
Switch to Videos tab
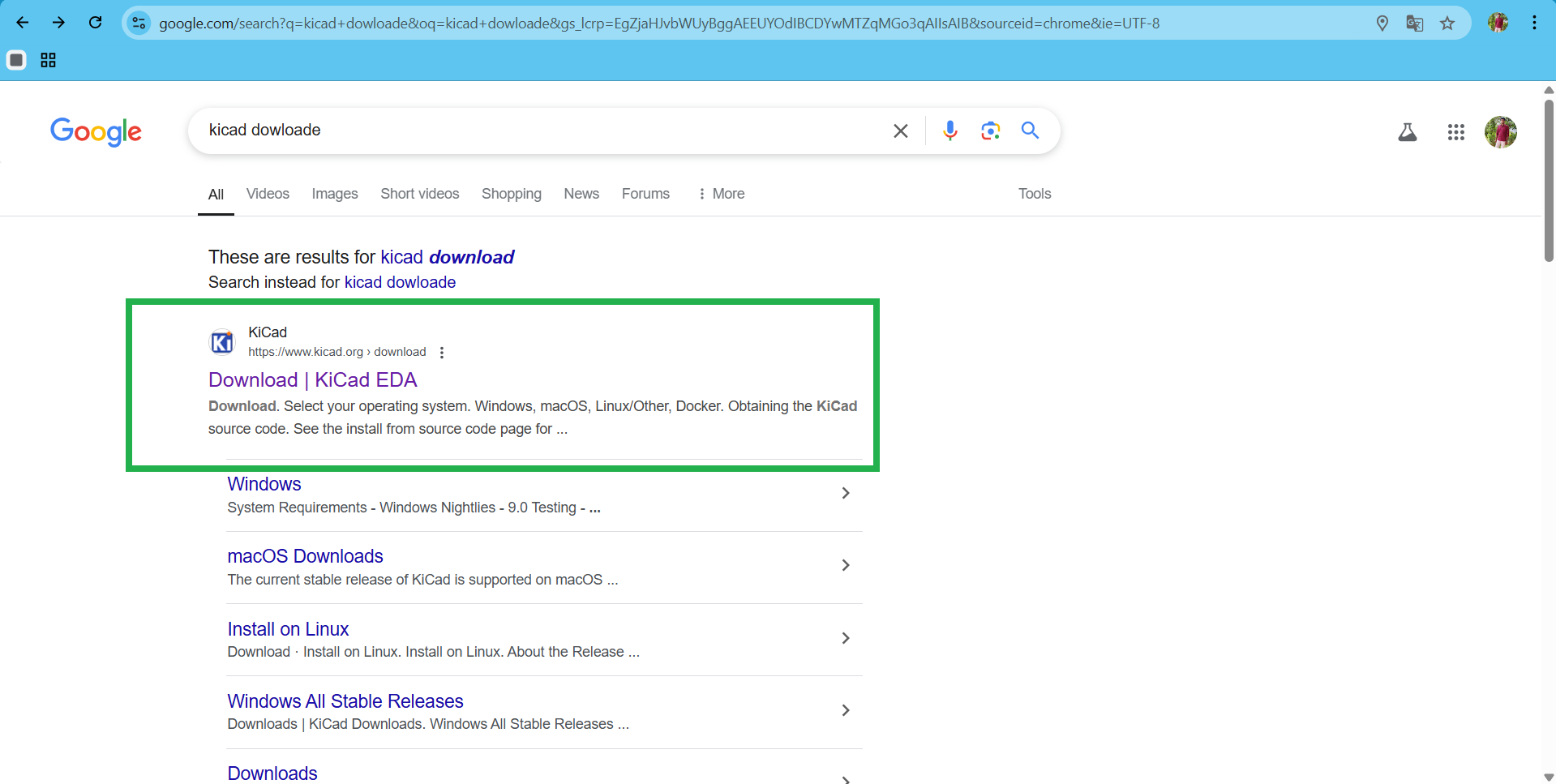(268, 194)
